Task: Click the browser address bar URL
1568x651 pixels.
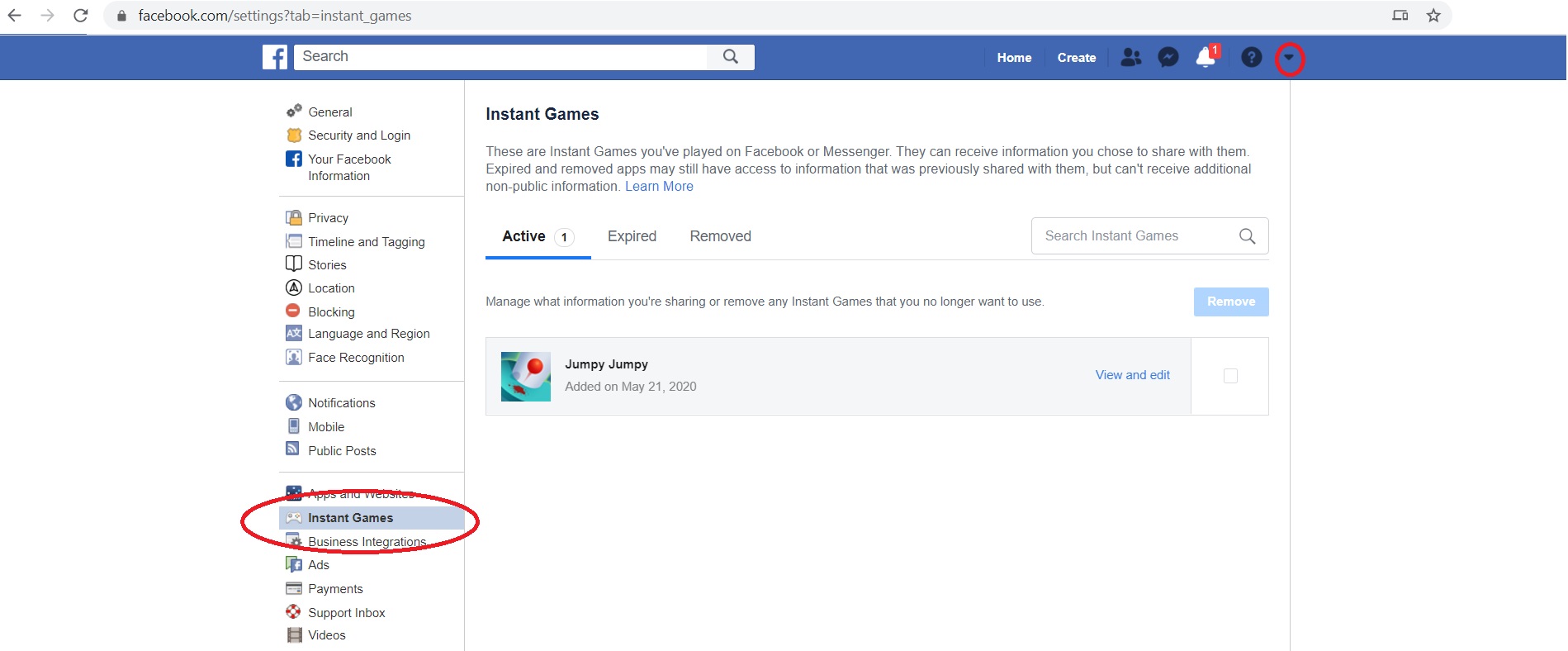Action: (x=275, y=16)
